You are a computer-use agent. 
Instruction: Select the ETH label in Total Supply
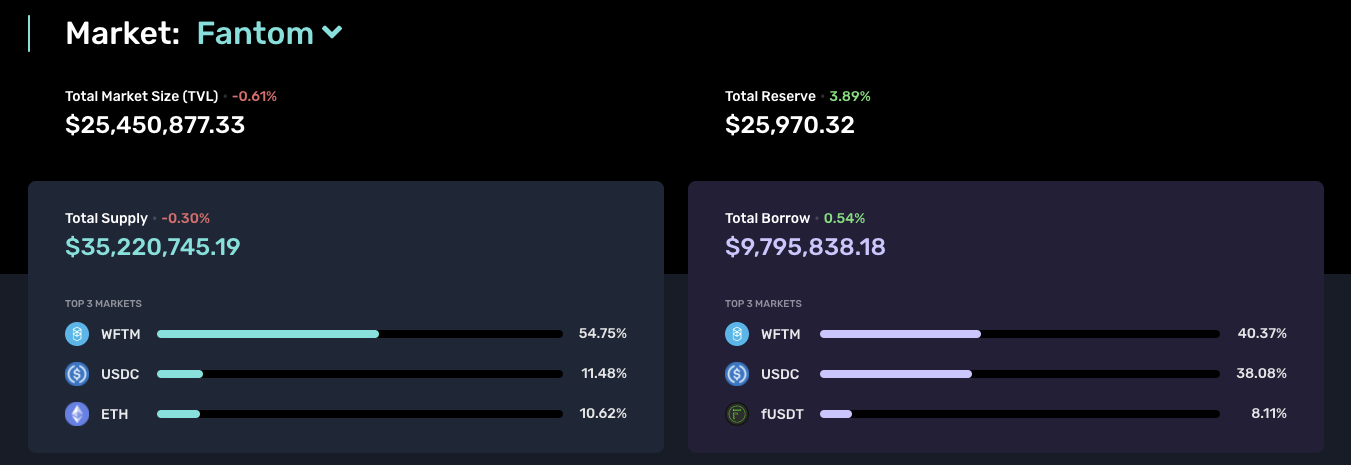[x=114, y=414]
